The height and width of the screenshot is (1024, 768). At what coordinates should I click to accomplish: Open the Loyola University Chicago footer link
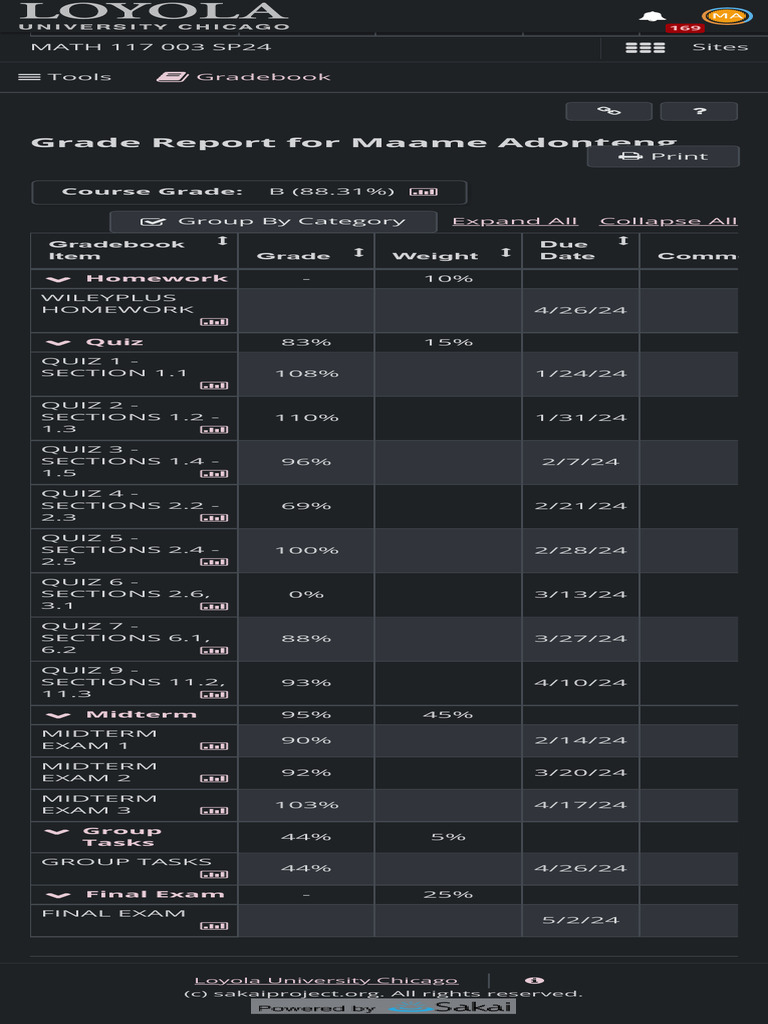coord(326,980)
